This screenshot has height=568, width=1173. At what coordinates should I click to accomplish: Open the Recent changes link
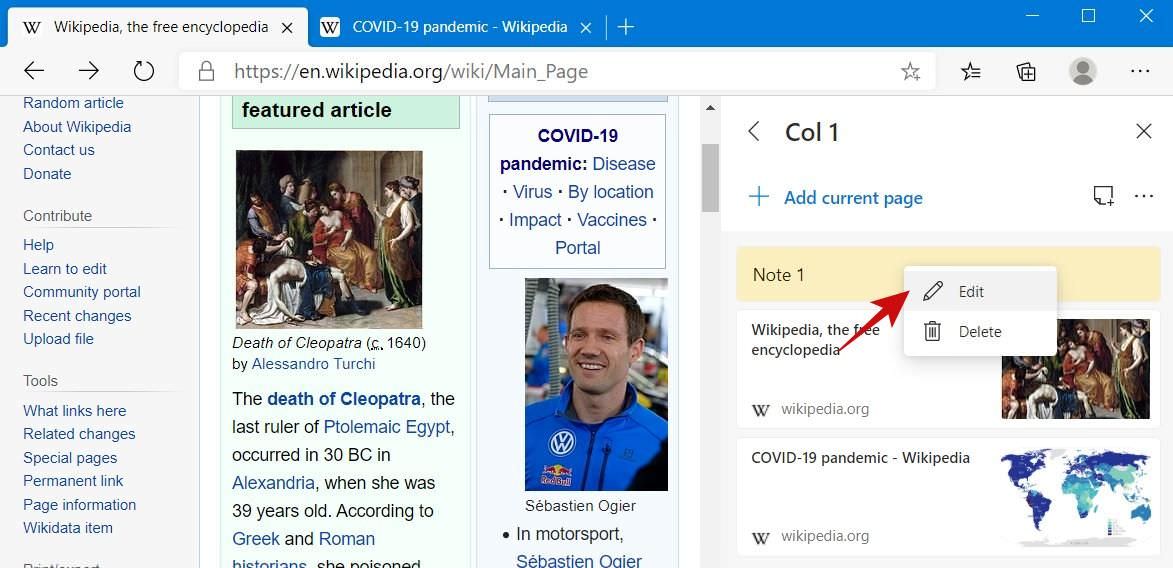tap(77, 316)
